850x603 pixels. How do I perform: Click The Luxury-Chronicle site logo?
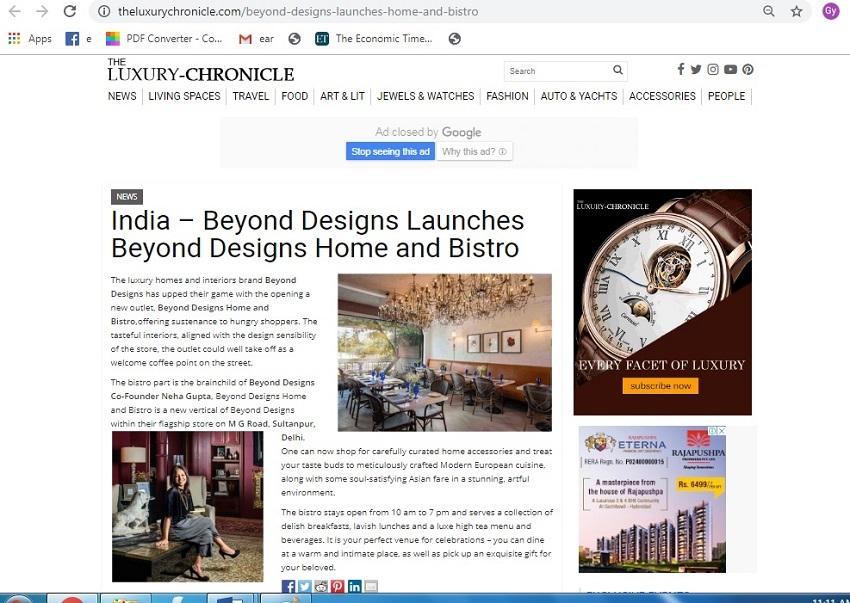click(201, 69)
